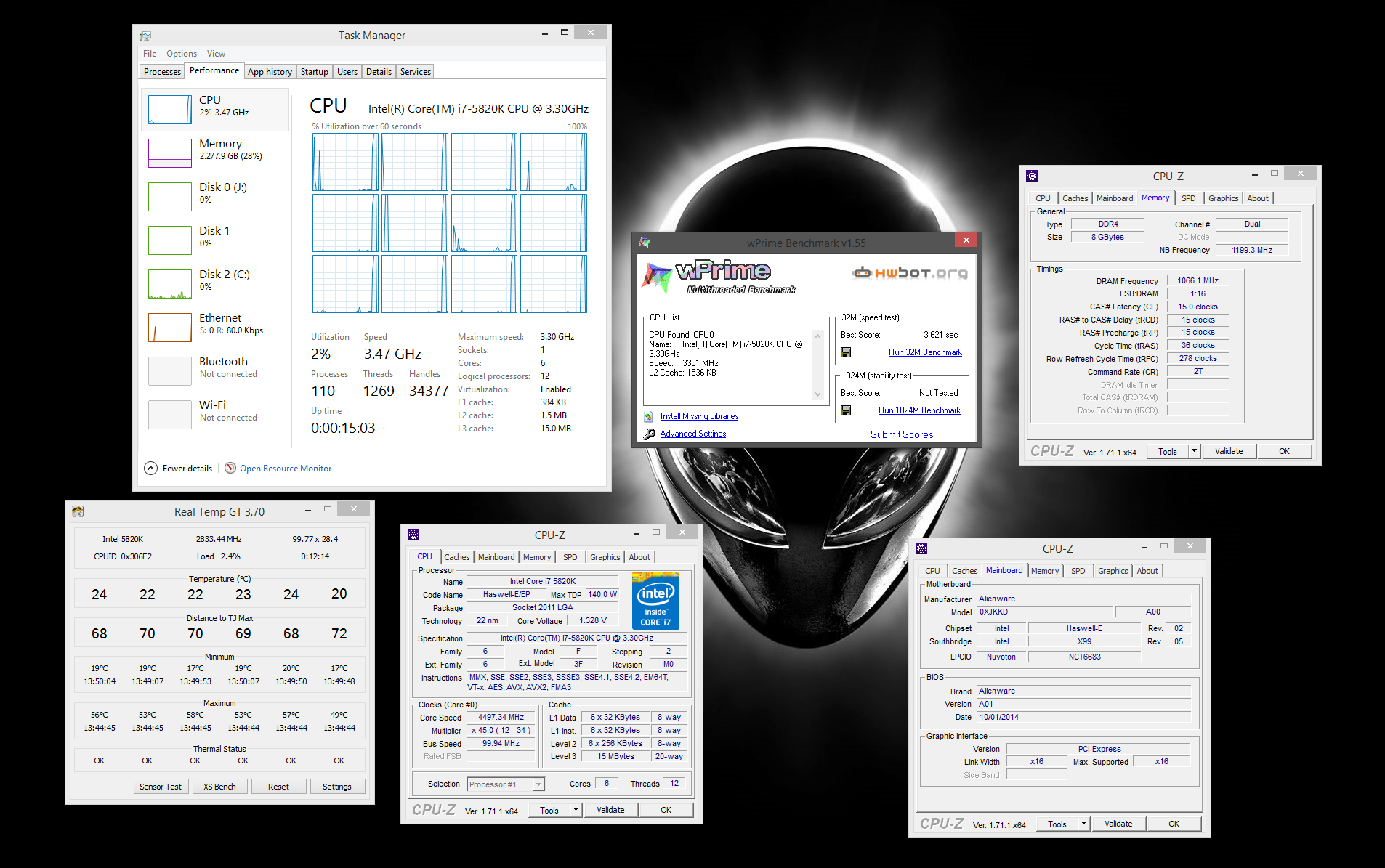Open the Graphics tab in CPU-Z Mainboard window
Screen dimensions: 1385x868
pyautogui.click(x=1113, y=571)
